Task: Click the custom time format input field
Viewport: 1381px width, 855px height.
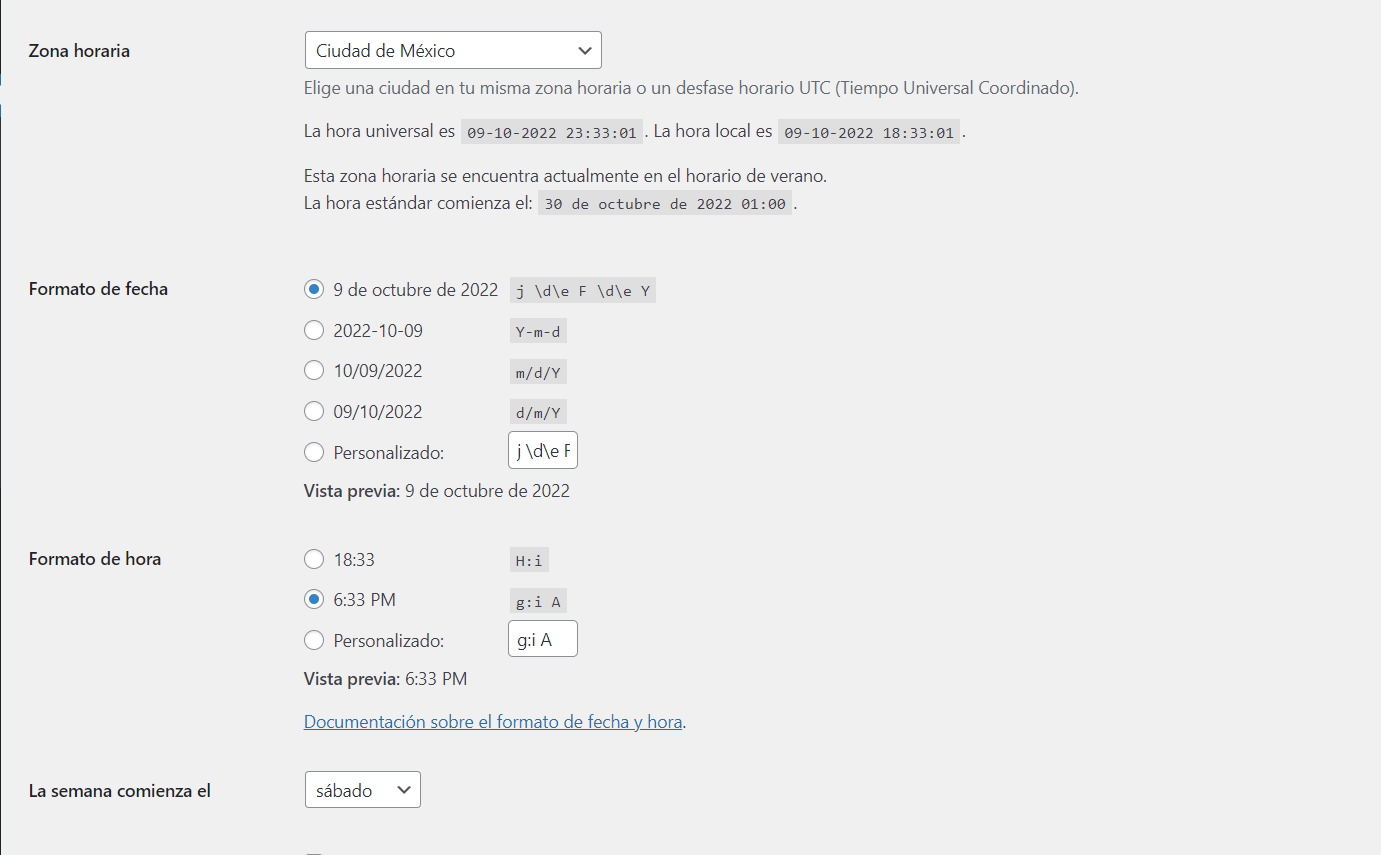Action: pos(543,639)
